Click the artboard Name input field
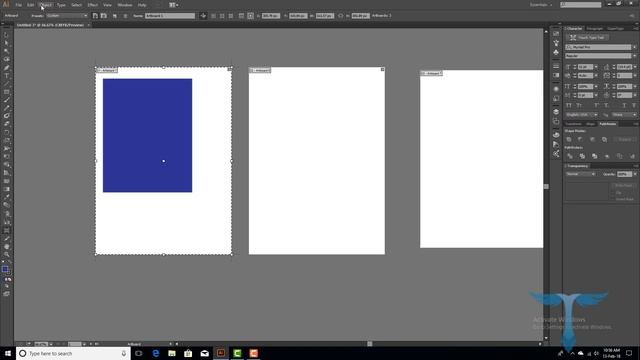Viewport: 640px width, 360px height. click(x=170, y=16)
